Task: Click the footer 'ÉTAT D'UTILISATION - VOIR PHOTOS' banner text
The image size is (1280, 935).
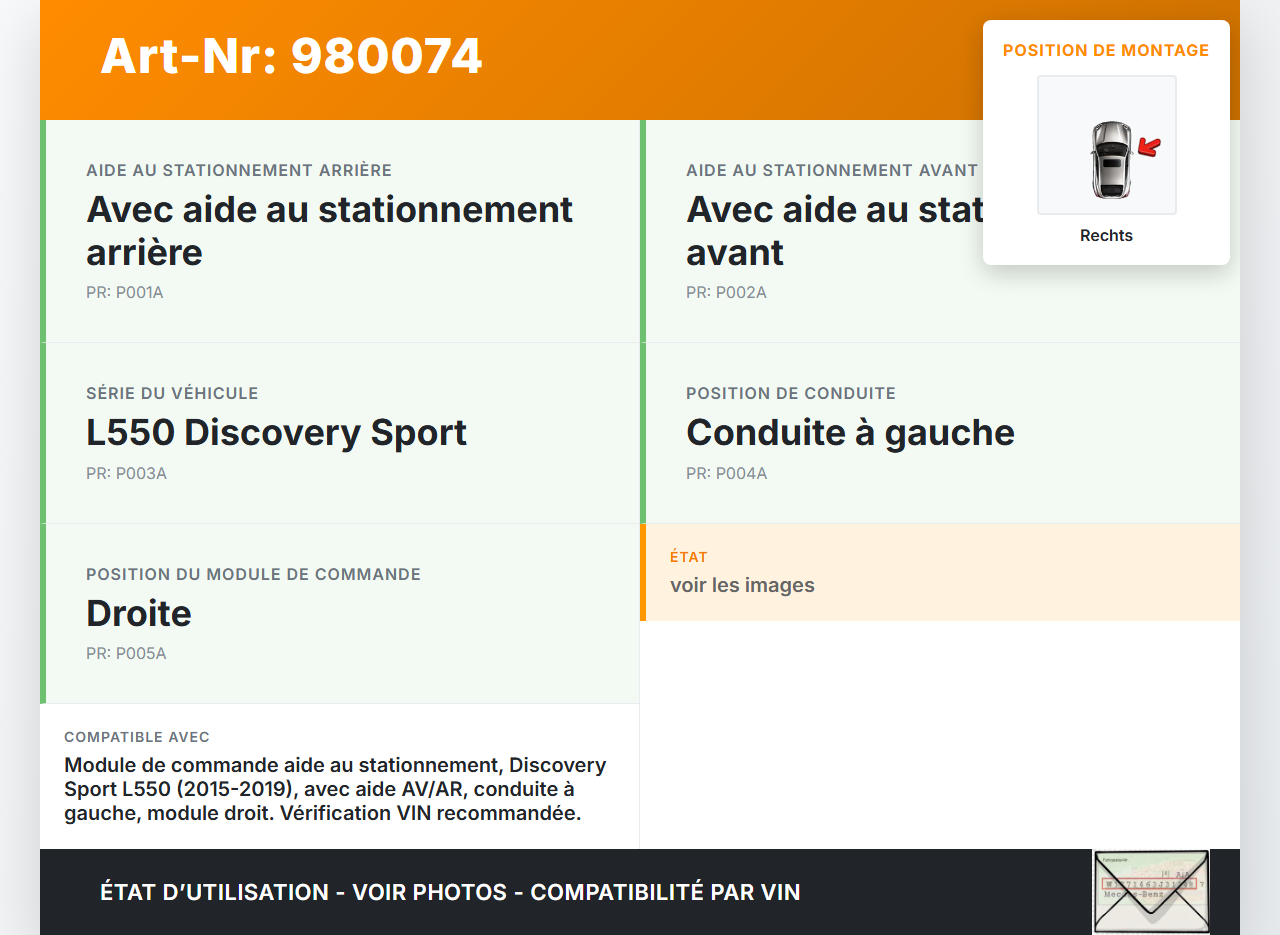Action: [x=450, y=892]
